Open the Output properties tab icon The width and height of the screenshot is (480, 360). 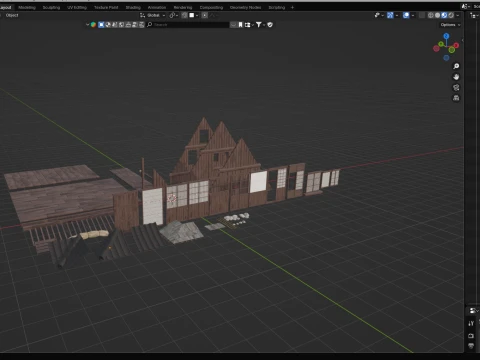pos(471,346)
